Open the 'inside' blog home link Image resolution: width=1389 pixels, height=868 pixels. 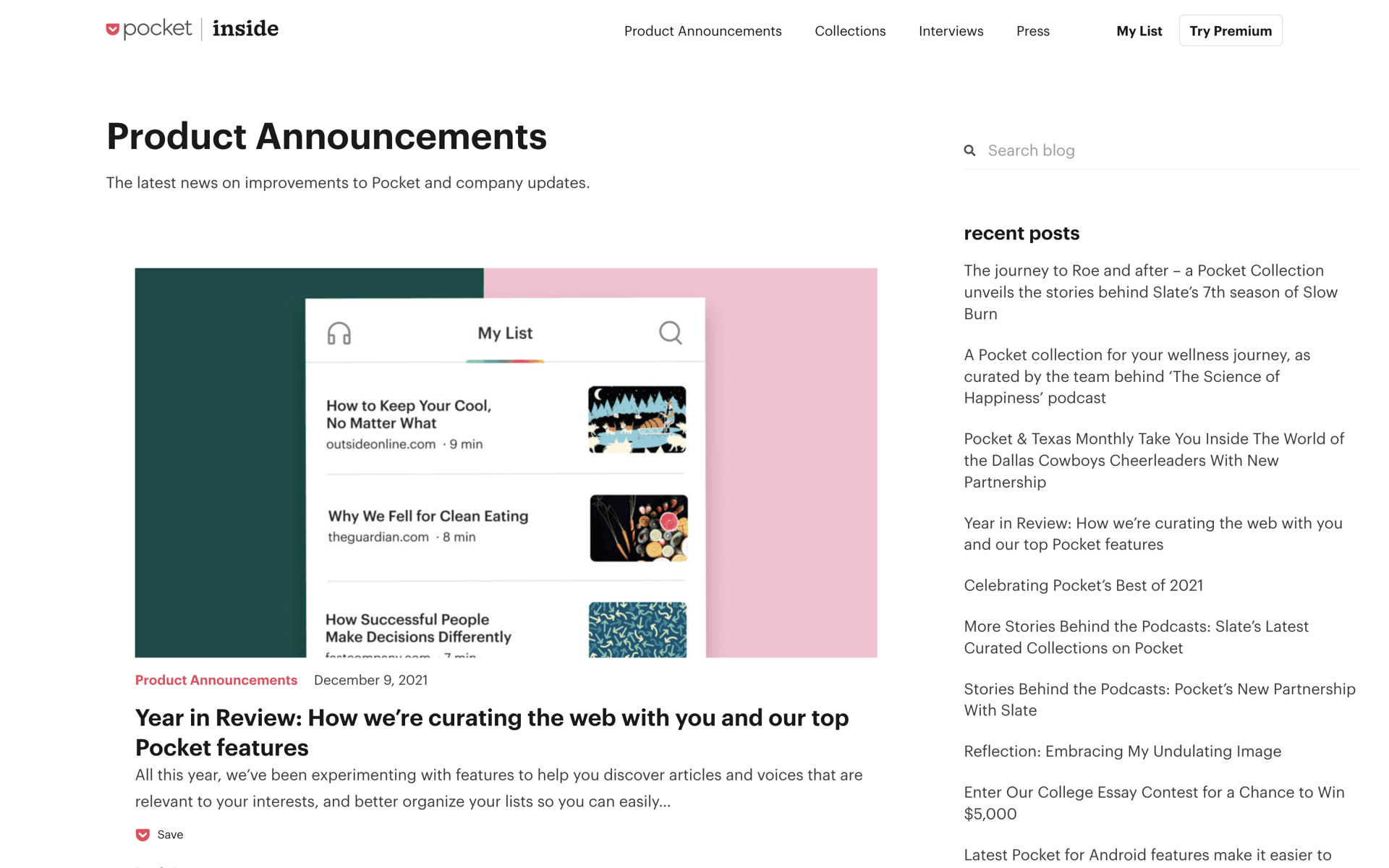(245, 29)
